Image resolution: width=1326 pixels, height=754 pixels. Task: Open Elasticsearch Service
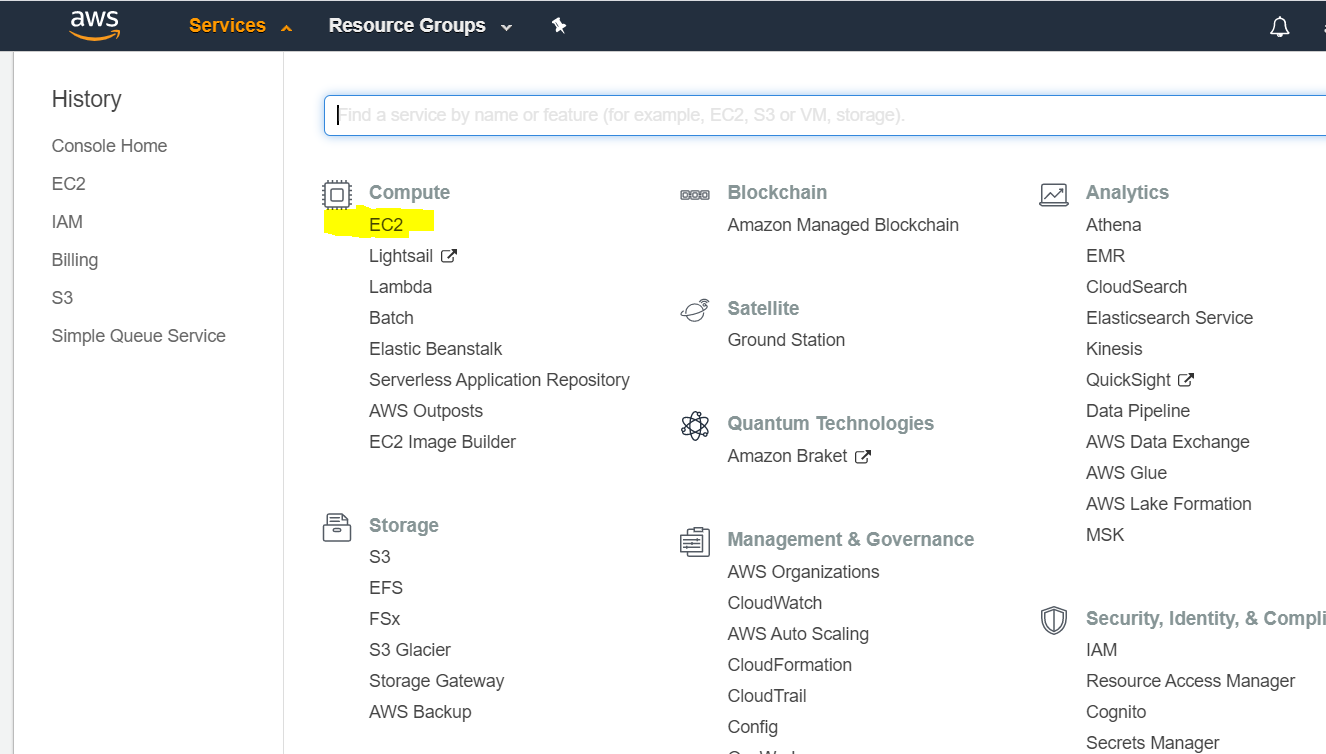click(1169, 318)
